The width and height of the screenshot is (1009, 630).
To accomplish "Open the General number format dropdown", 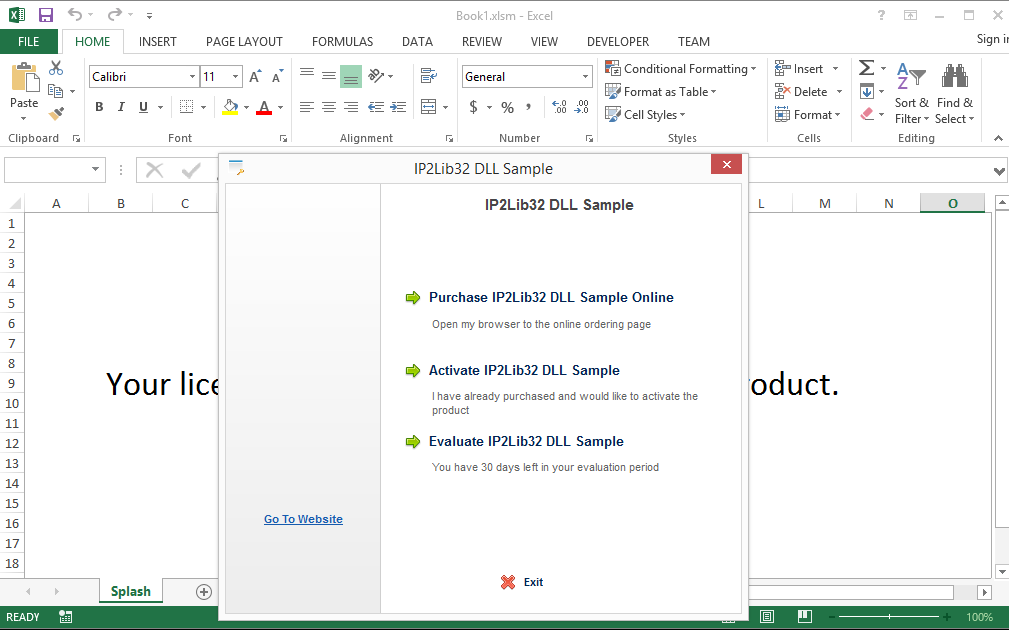I will [585, 77].
